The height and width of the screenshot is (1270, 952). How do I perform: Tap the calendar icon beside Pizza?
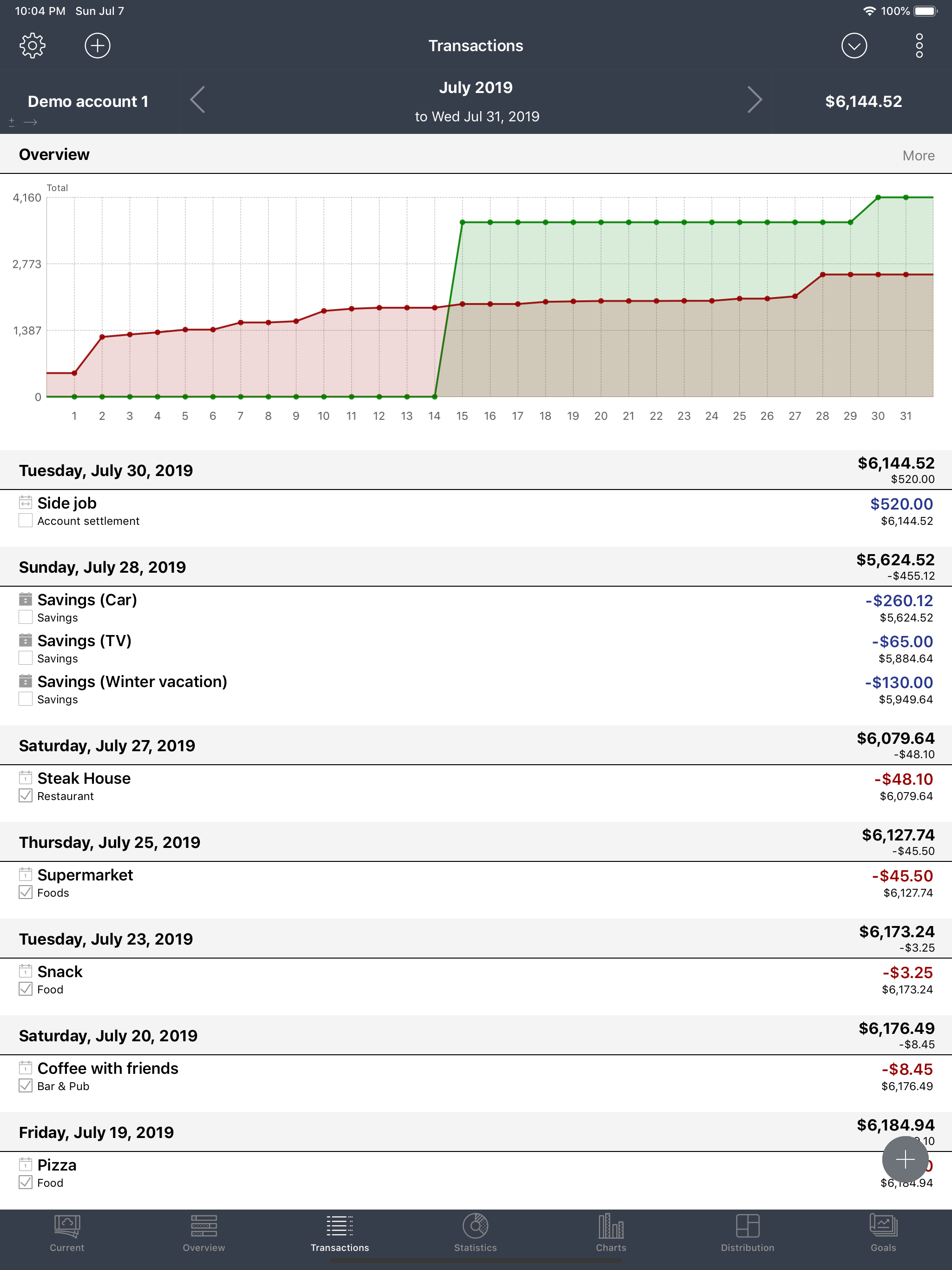[x=25, y=1164]
